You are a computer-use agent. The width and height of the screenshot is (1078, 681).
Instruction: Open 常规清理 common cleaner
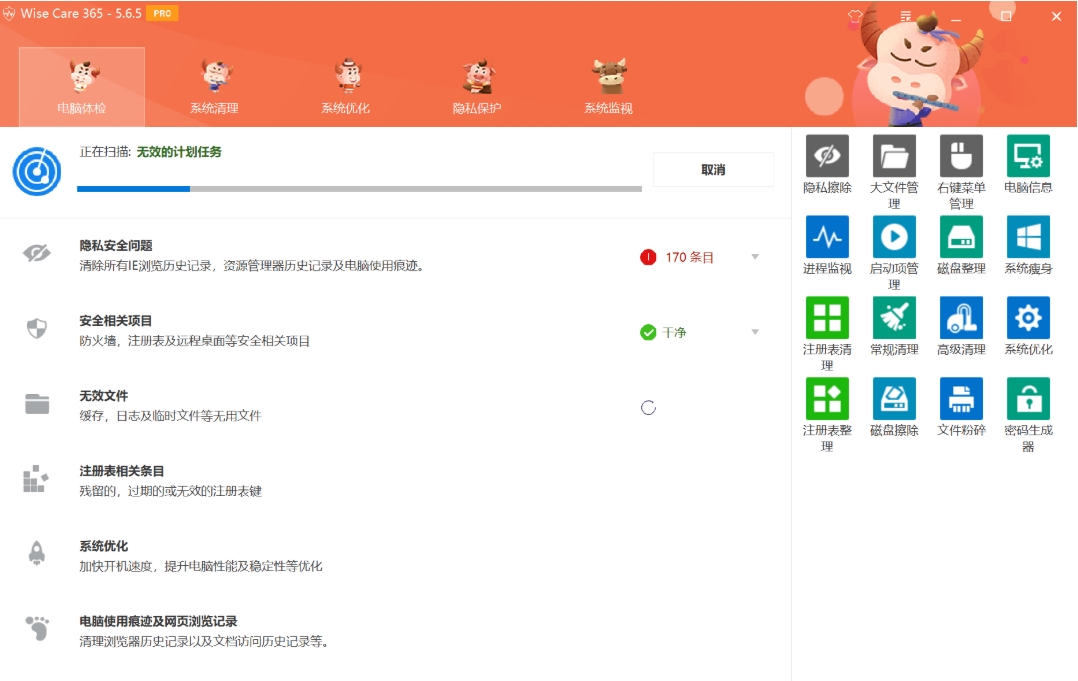tap(894, 317)
